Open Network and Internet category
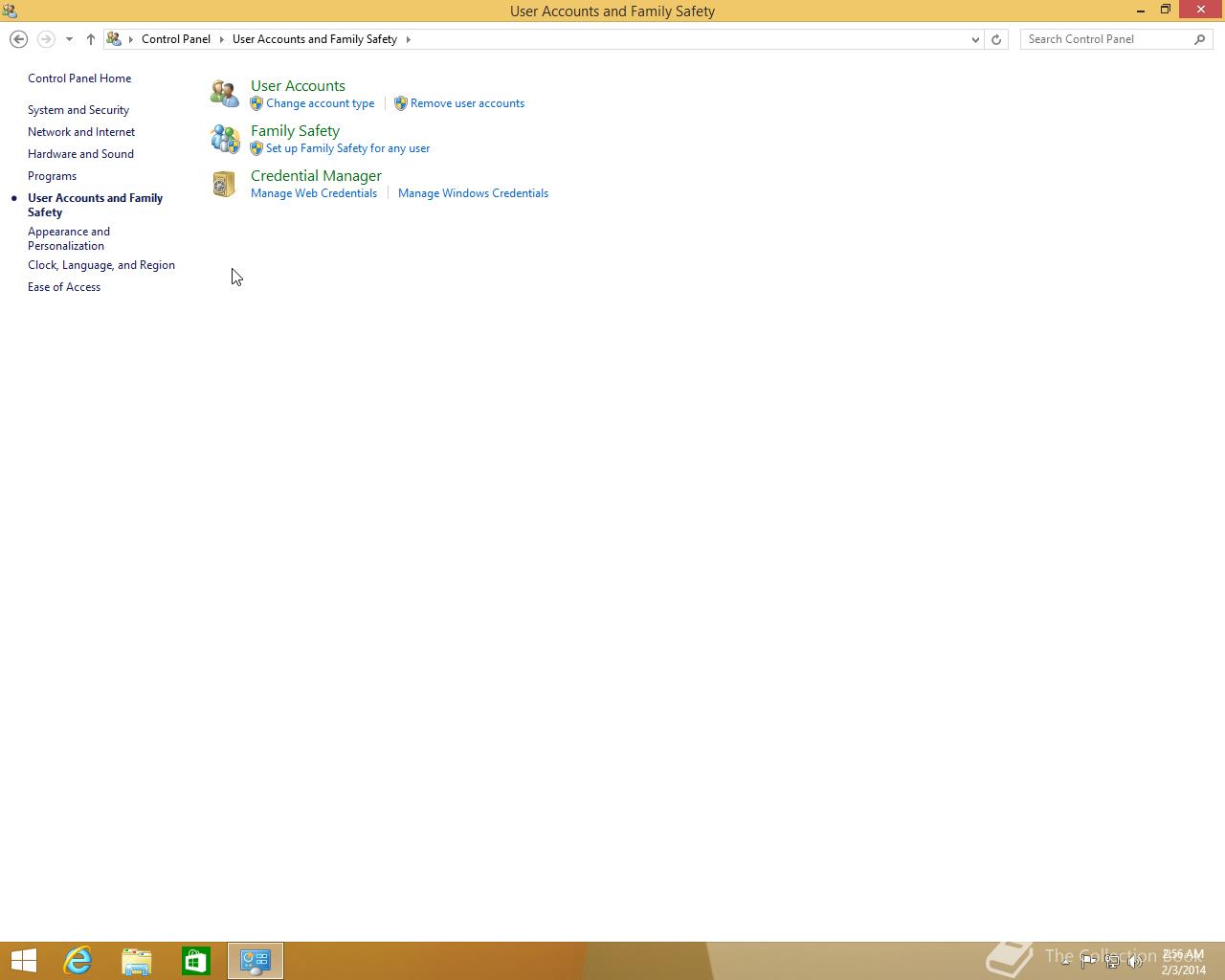The width and height of the screenshot is (1225, 980). point(81,132)
